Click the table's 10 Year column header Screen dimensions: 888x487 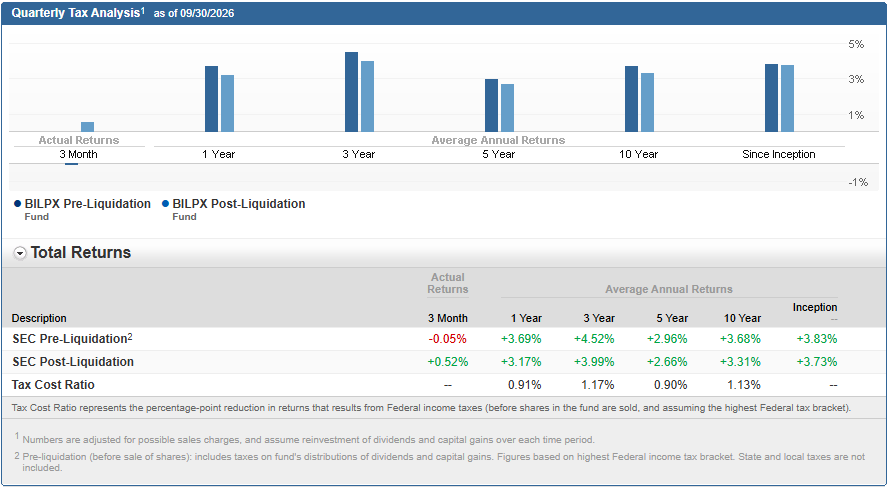pos(742,318)
